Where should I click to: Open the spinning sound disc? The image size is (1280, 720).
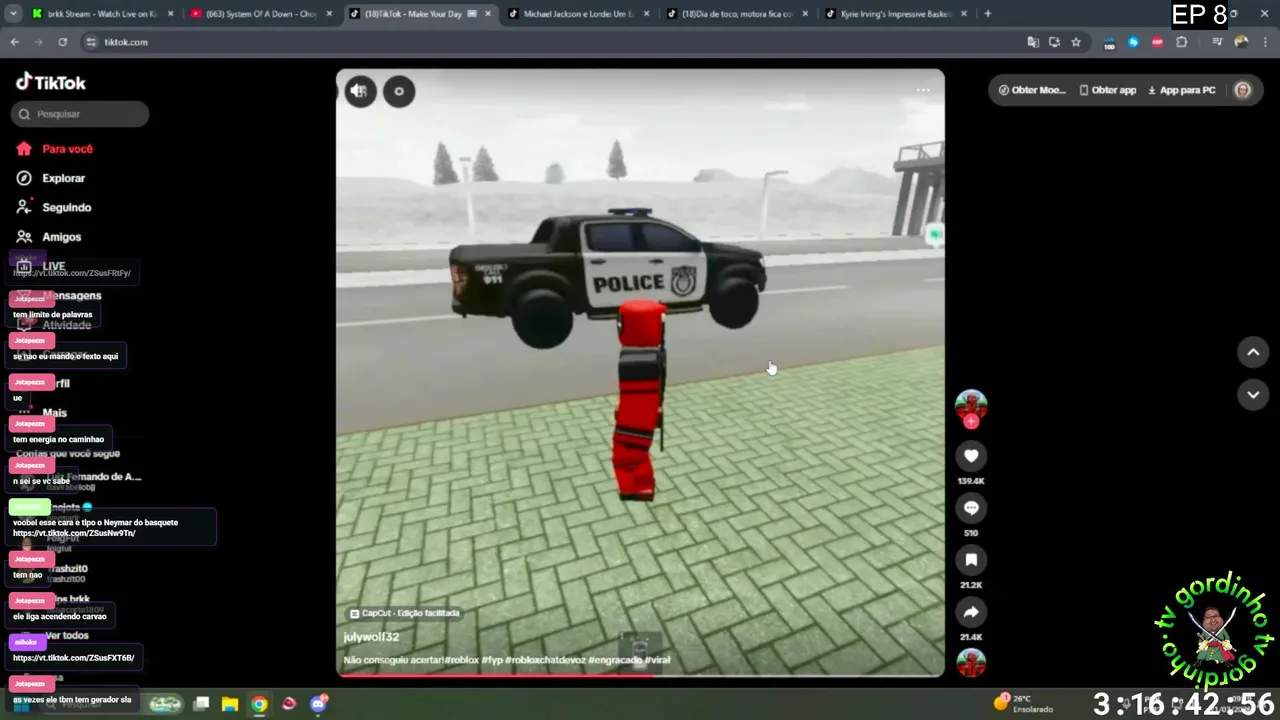click(971, 663)
